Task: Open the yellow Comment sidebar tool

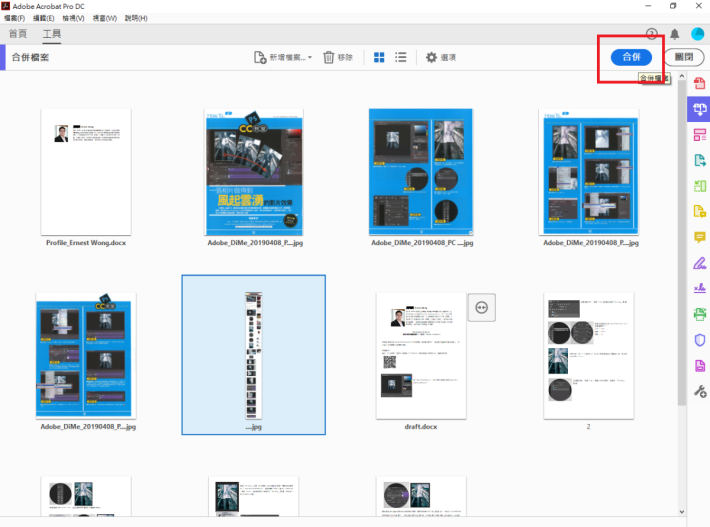Action: coord(700,237)
